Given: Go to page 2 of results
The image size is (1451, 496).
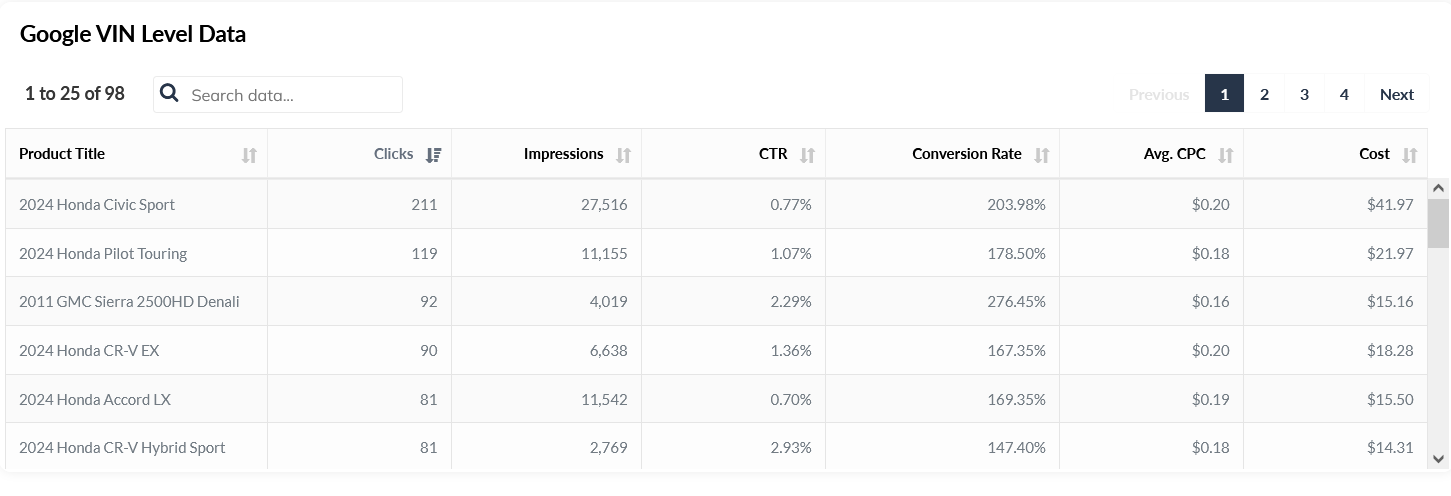Looking at the screenshot, I should (1264, 94).
